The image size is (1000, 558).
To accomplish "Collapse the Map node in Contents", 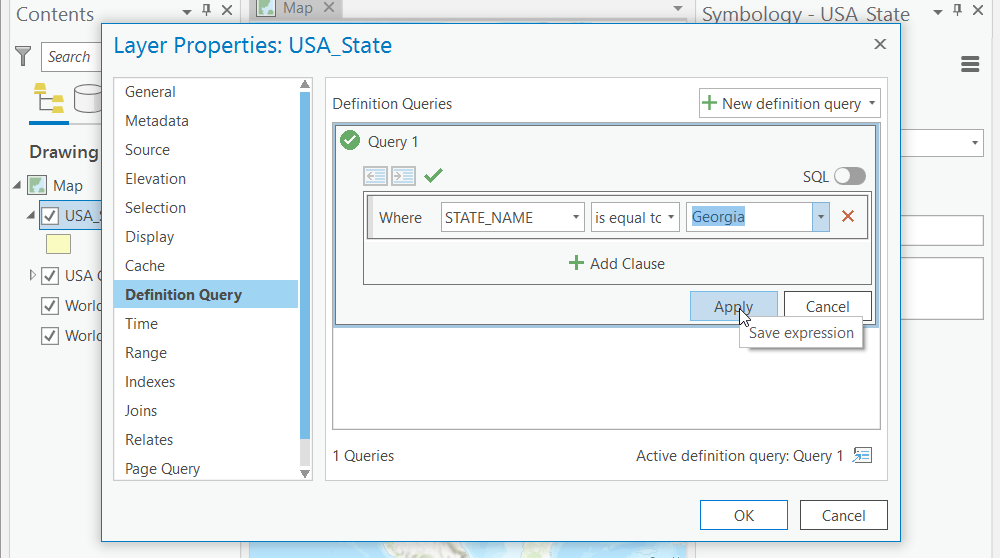I will [17, 186].
